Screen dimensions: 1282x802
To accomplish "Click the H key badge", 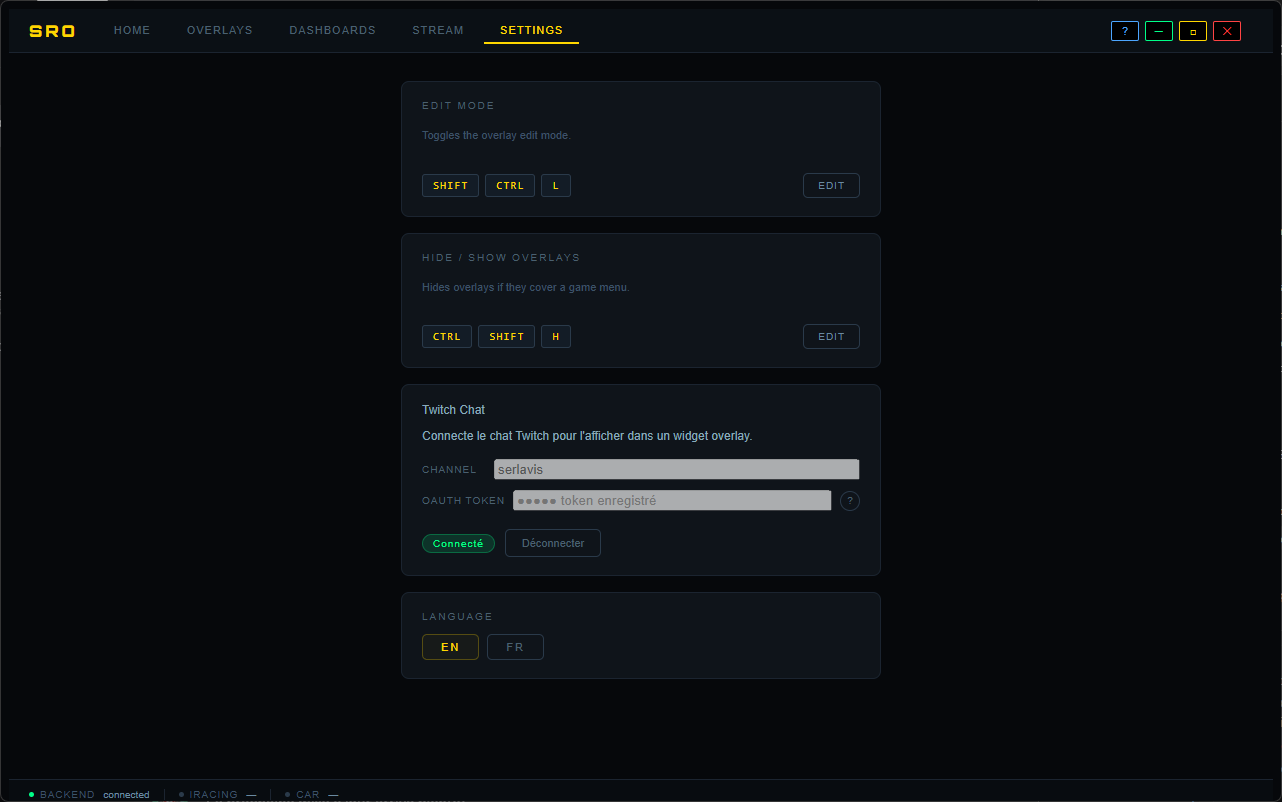I will (x=556, y=337).
